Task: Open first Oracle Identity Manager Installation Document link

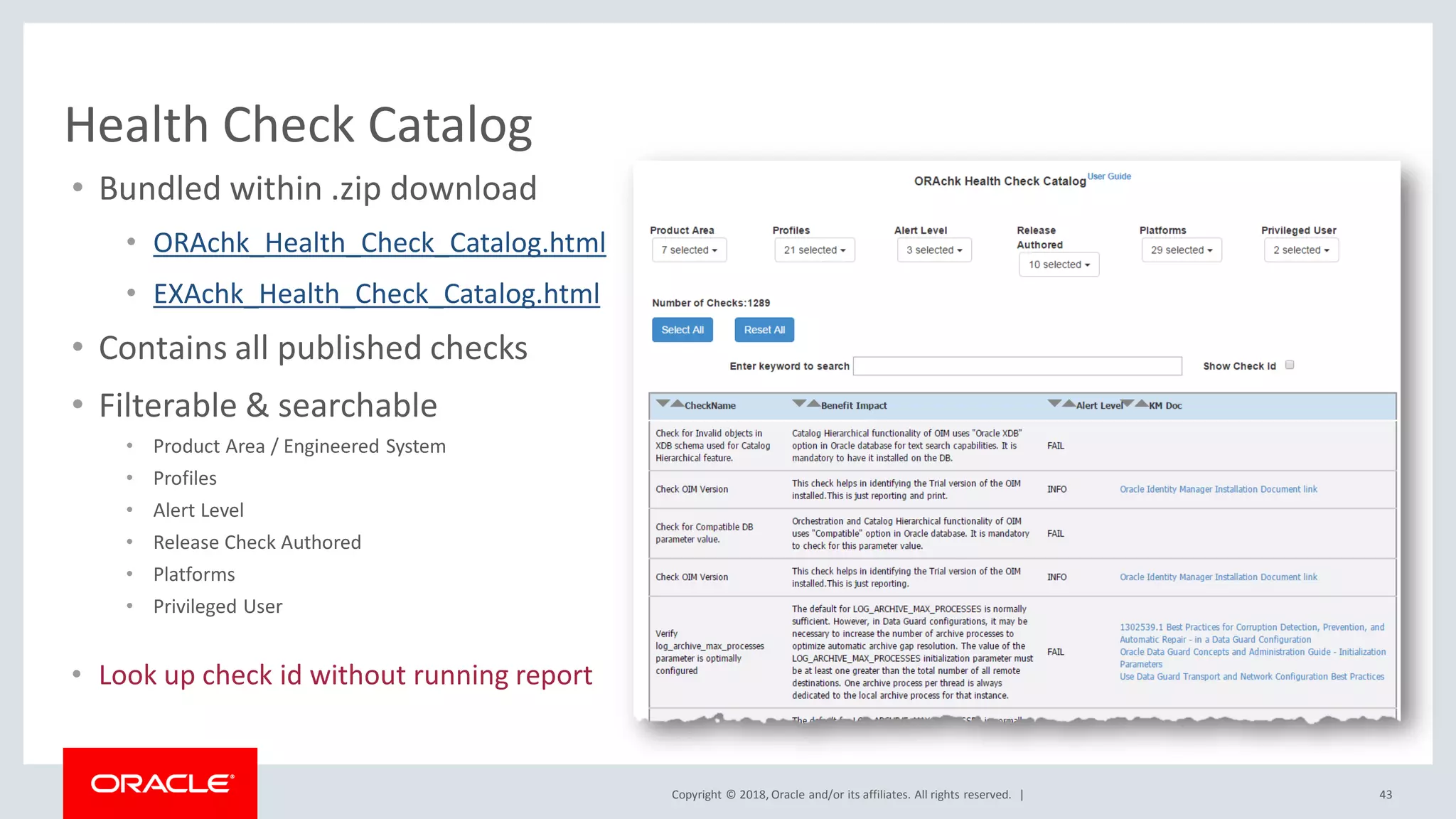Action: pos(1218,489)
